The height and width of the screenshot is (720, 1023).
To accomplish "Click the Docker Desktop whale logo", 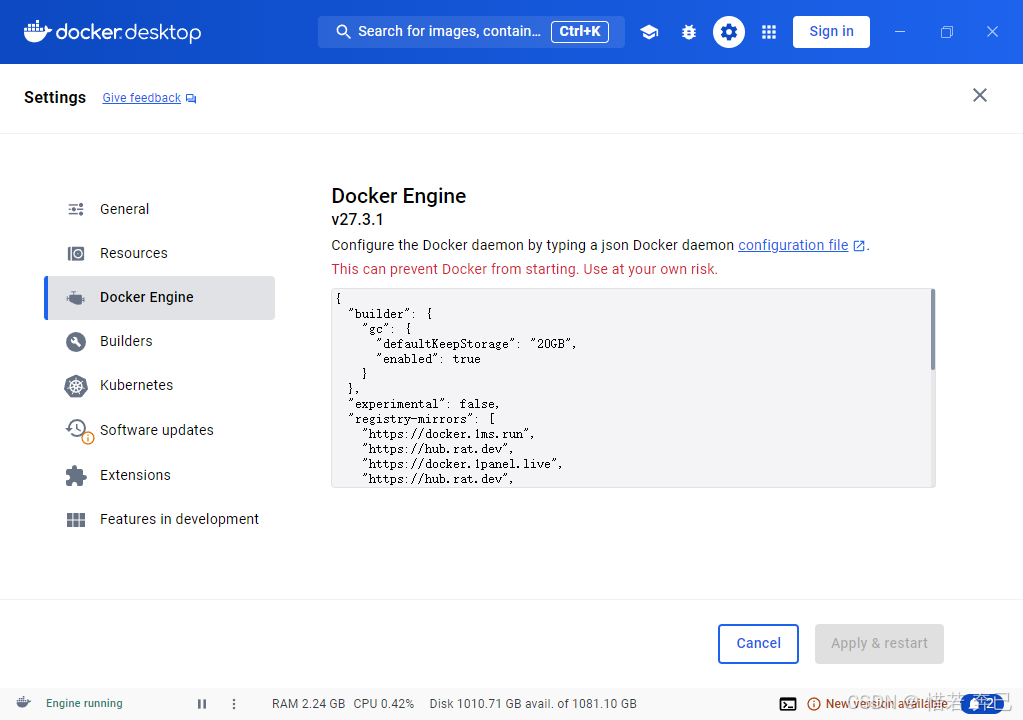I will pyautogui.click(x=37, y=31).
